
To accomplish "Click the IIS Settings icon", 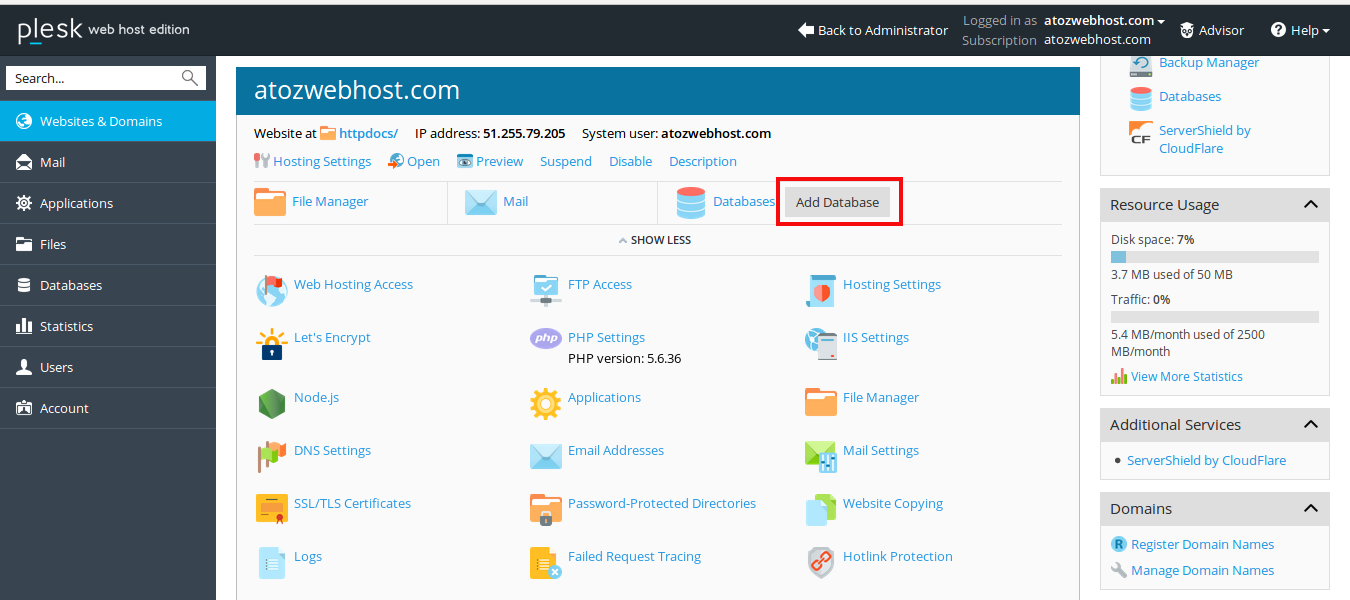I will coord(821,344).
